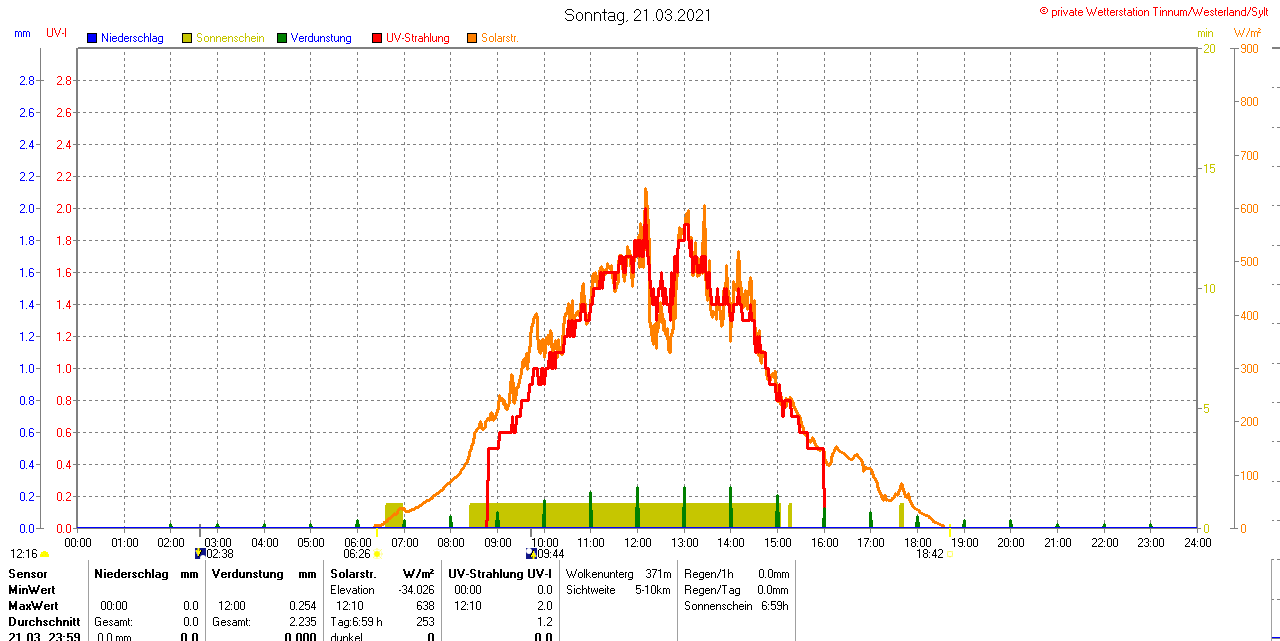Click the blue Niederschlag legend square
The width and height of the screenshot is (1280, 641).
point(92,38)
